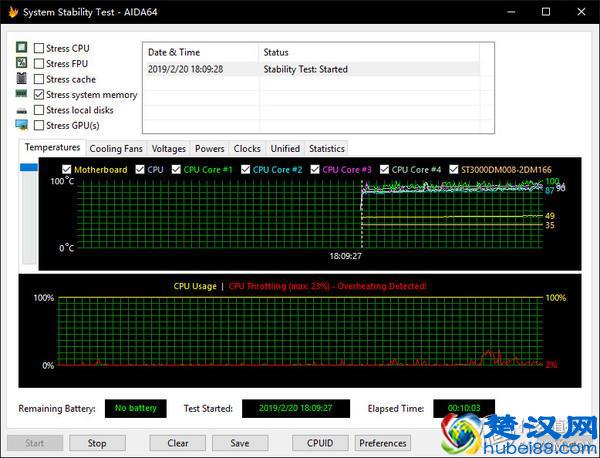Open Preferences dialog

[382, 443]
